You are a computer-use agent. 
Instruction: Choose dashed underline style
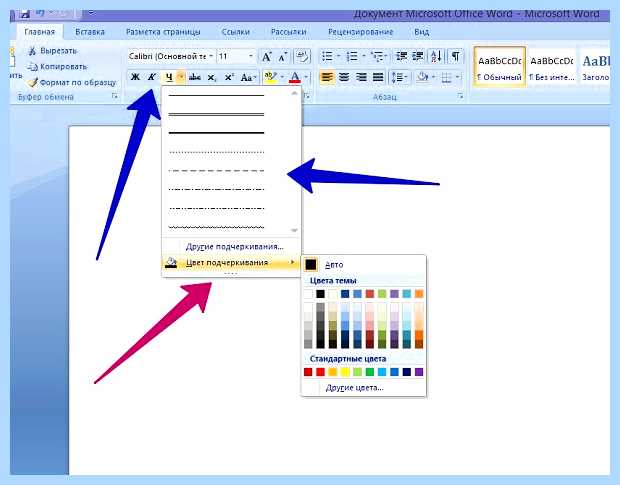(x=216, y=170)
